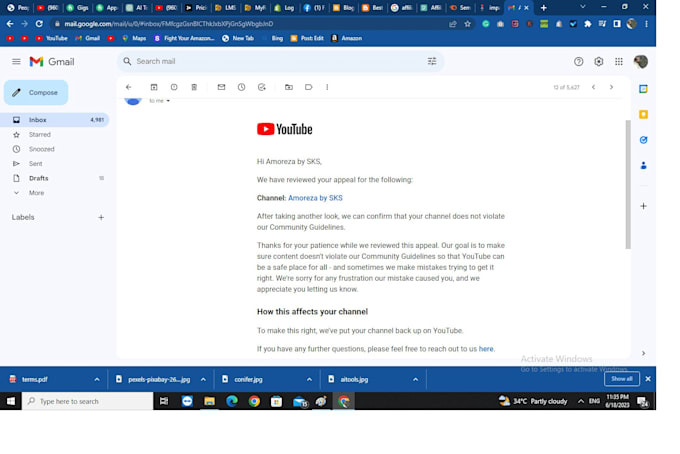Open search filter options
The image size is (680, 454).
(432, 61)
